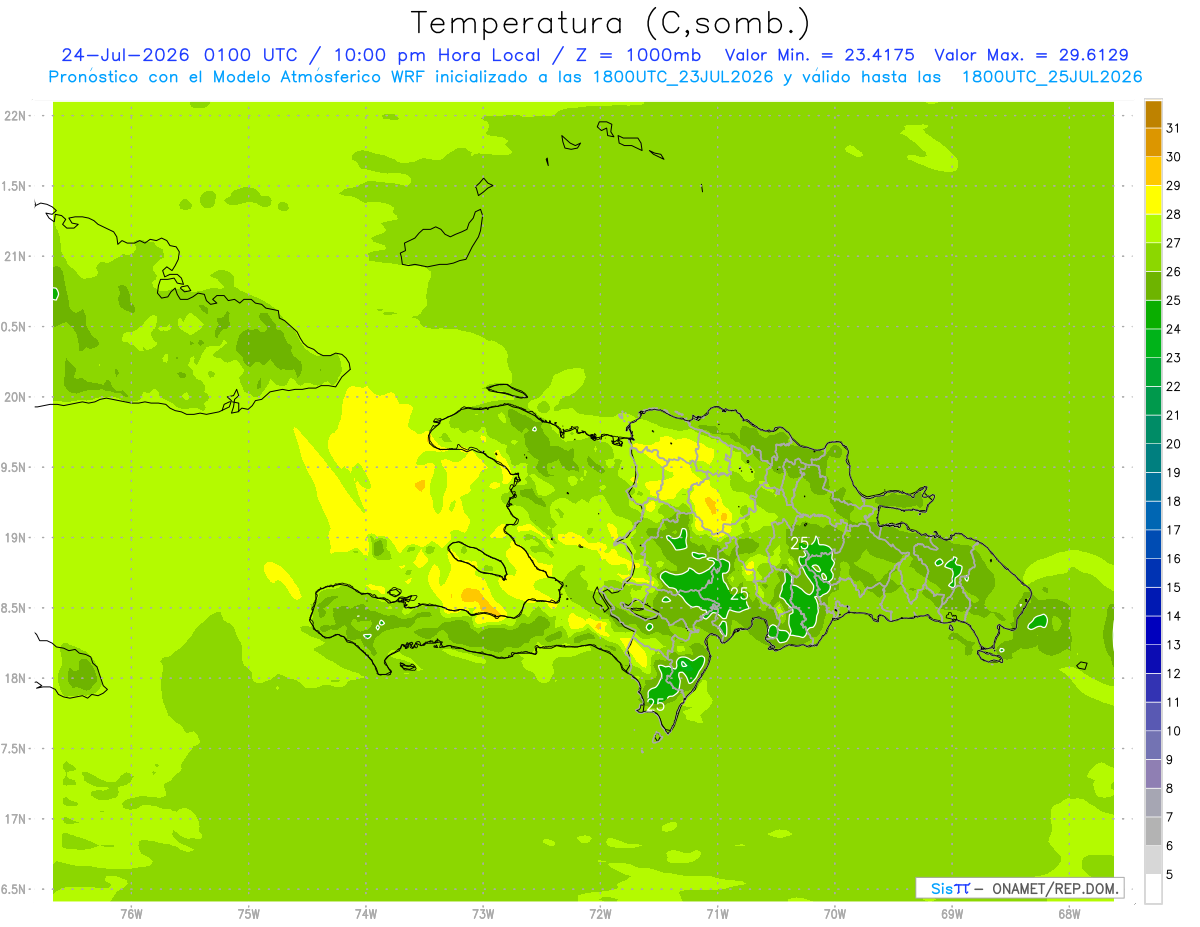This screenshot has width=1200, height=927.
Task: Click the "20N" latitude axis label
Action: point(15,398)
